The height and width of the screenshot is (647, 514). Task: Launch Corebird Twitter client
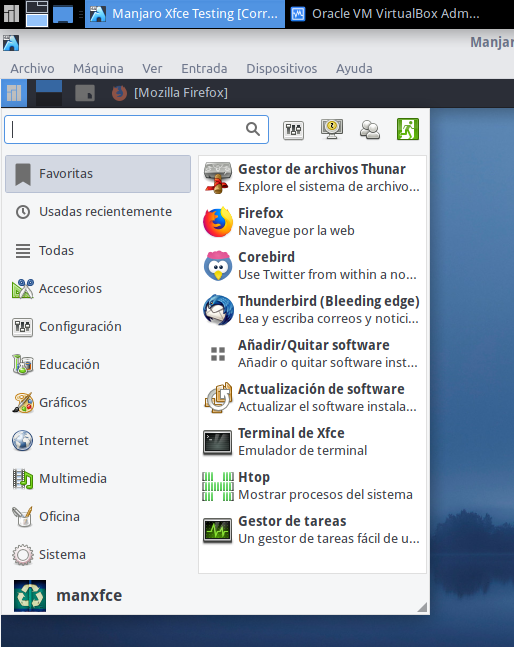tap(312, 266)
